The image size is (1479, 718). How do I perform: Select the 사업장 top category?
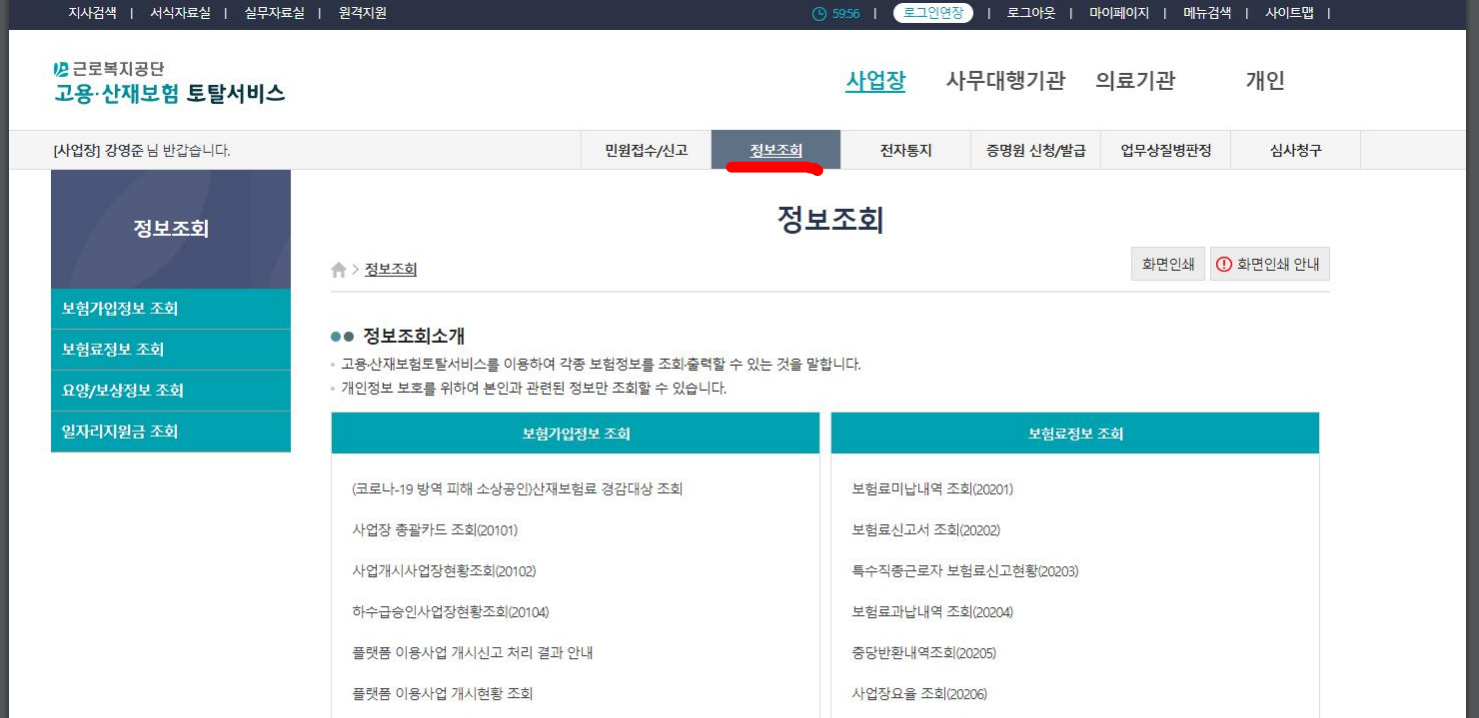(875, 81)
